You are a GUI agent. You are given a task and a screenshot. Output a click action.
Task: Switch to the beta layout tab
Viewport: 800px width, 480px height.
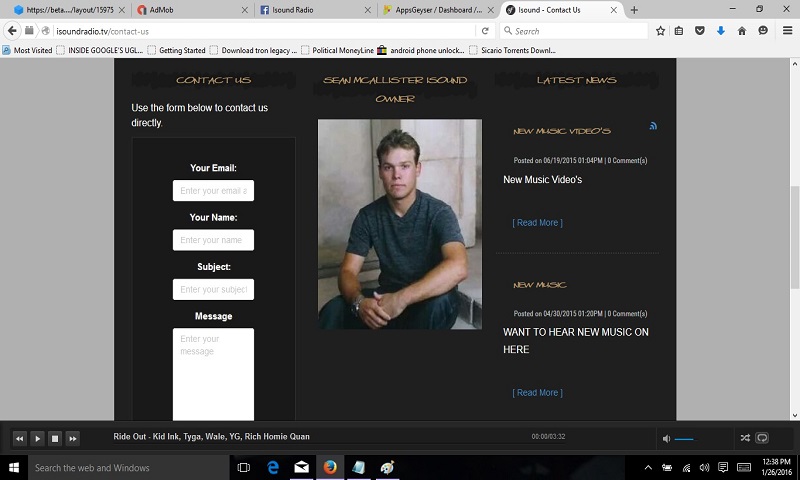(x=67, y=10)
